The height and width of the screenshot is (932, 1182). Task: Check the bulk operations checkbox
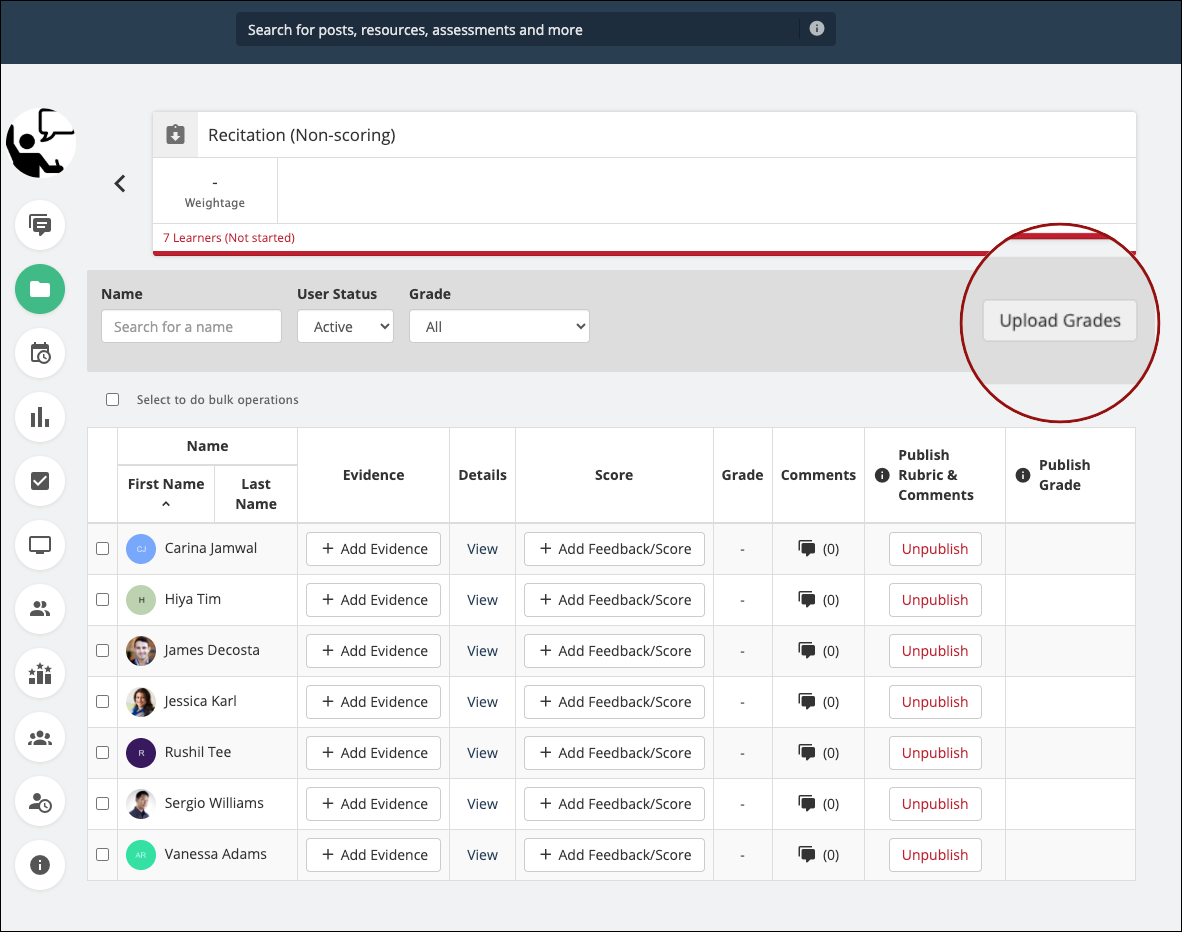[113, 400]
